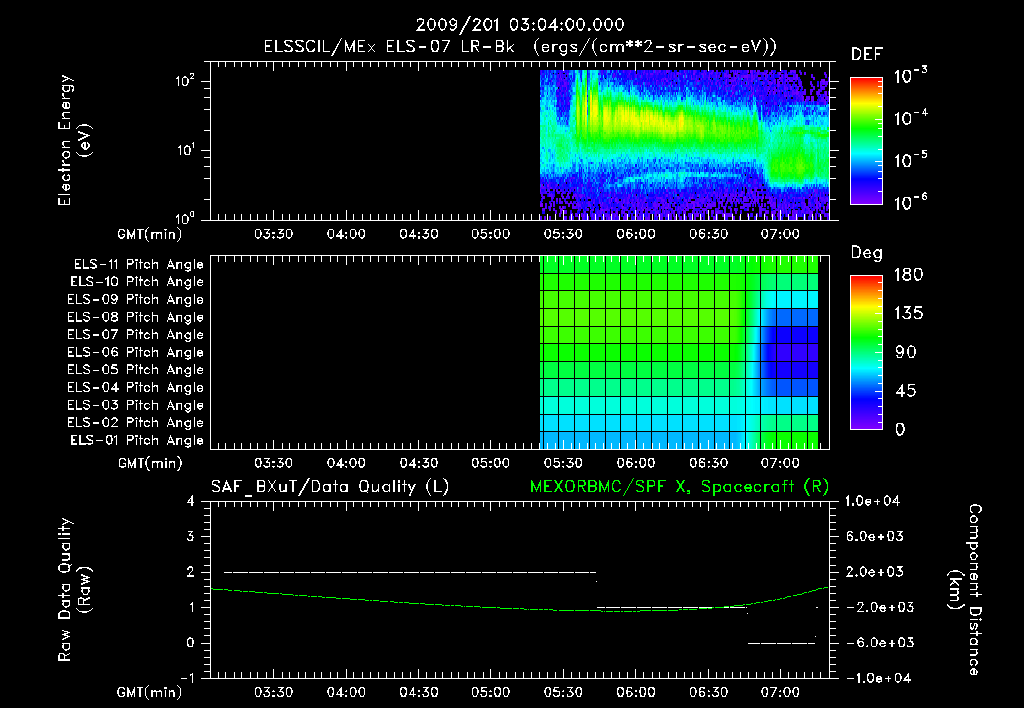Click the -1 tick on Raw Data Quality axis
This screenshot has height=708, width=1024.
pos(187,678)
